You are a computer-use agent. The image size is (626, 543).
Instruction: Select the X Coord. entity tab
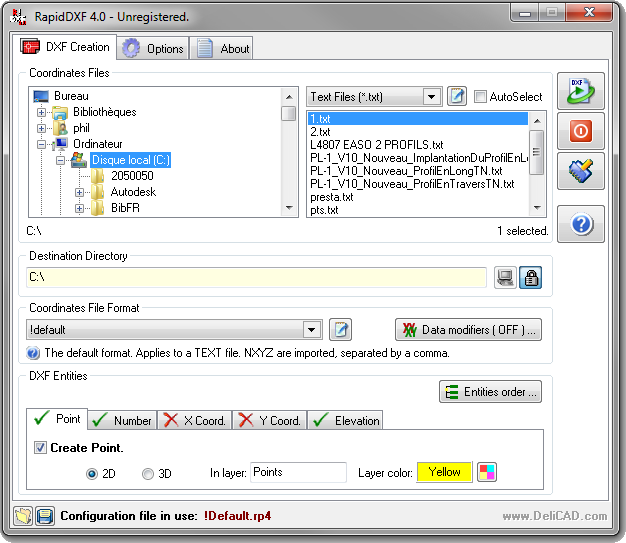click(x=194, y=420)
